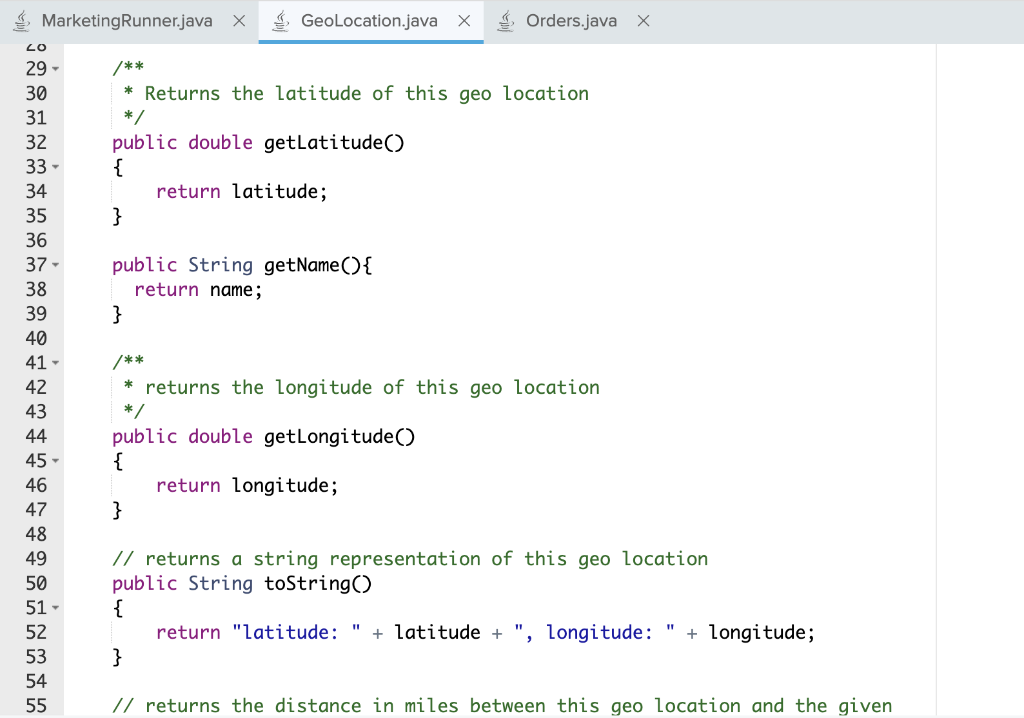Click the Java icon on GeoLocation.java tab
This screenshot has width=1024, height=718.
point(281,21)
